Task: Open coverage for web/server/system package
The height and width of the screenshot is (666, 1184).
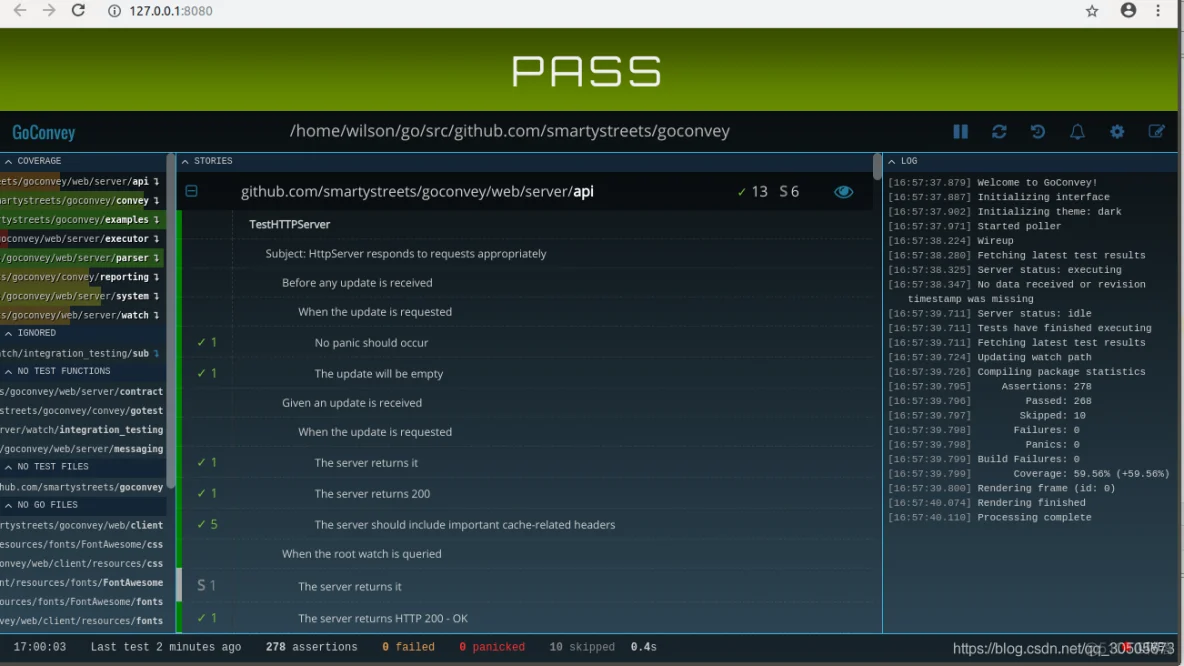Action: point(82,296)
